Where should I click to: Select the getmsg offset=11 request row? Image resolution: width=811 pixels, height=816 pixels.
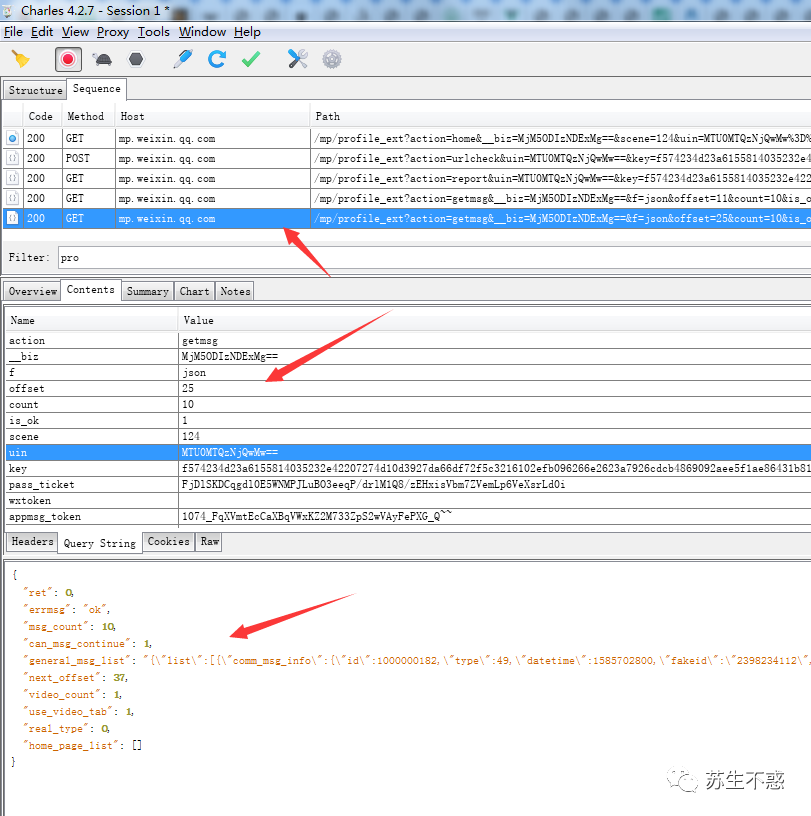tap(407, 198)
